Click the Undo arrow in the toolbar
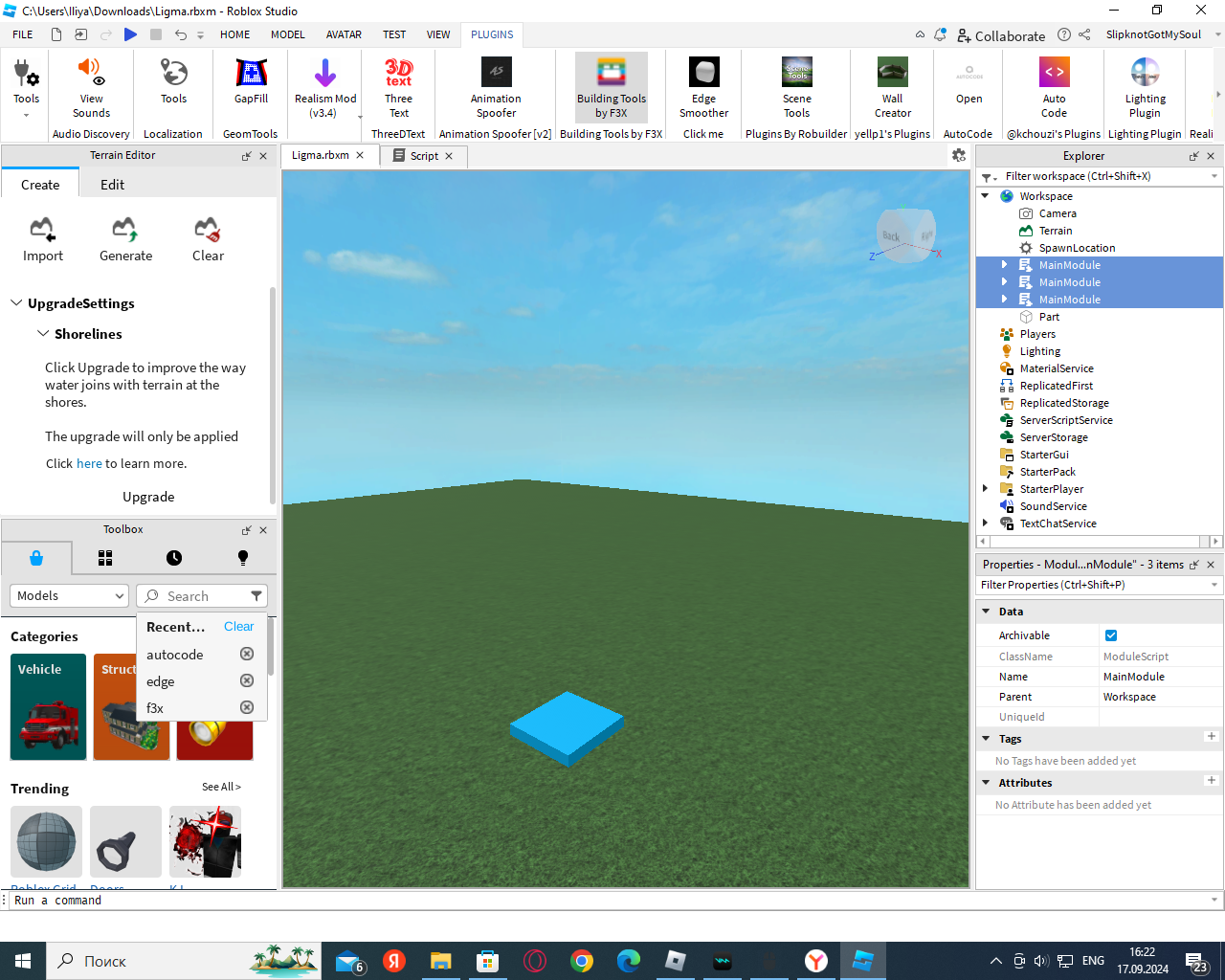This screenshot has width=1225, height=980. pyautogui.click(x=181, y=34)
